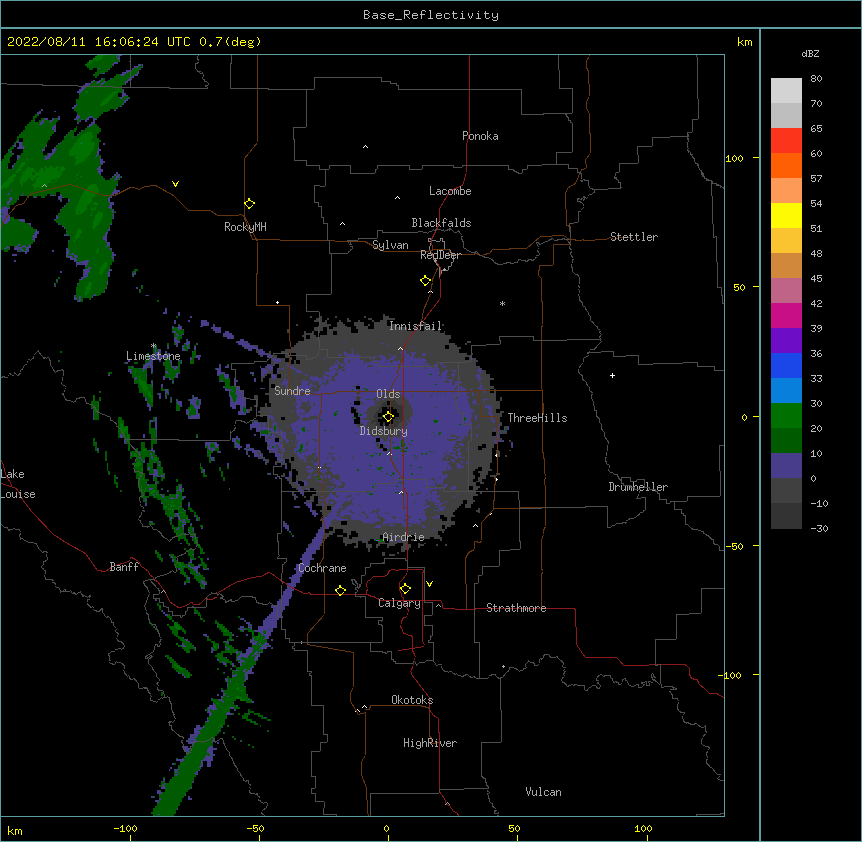
Task: Click the yellow V marker east of Calgary
Action: coord(429,584)
